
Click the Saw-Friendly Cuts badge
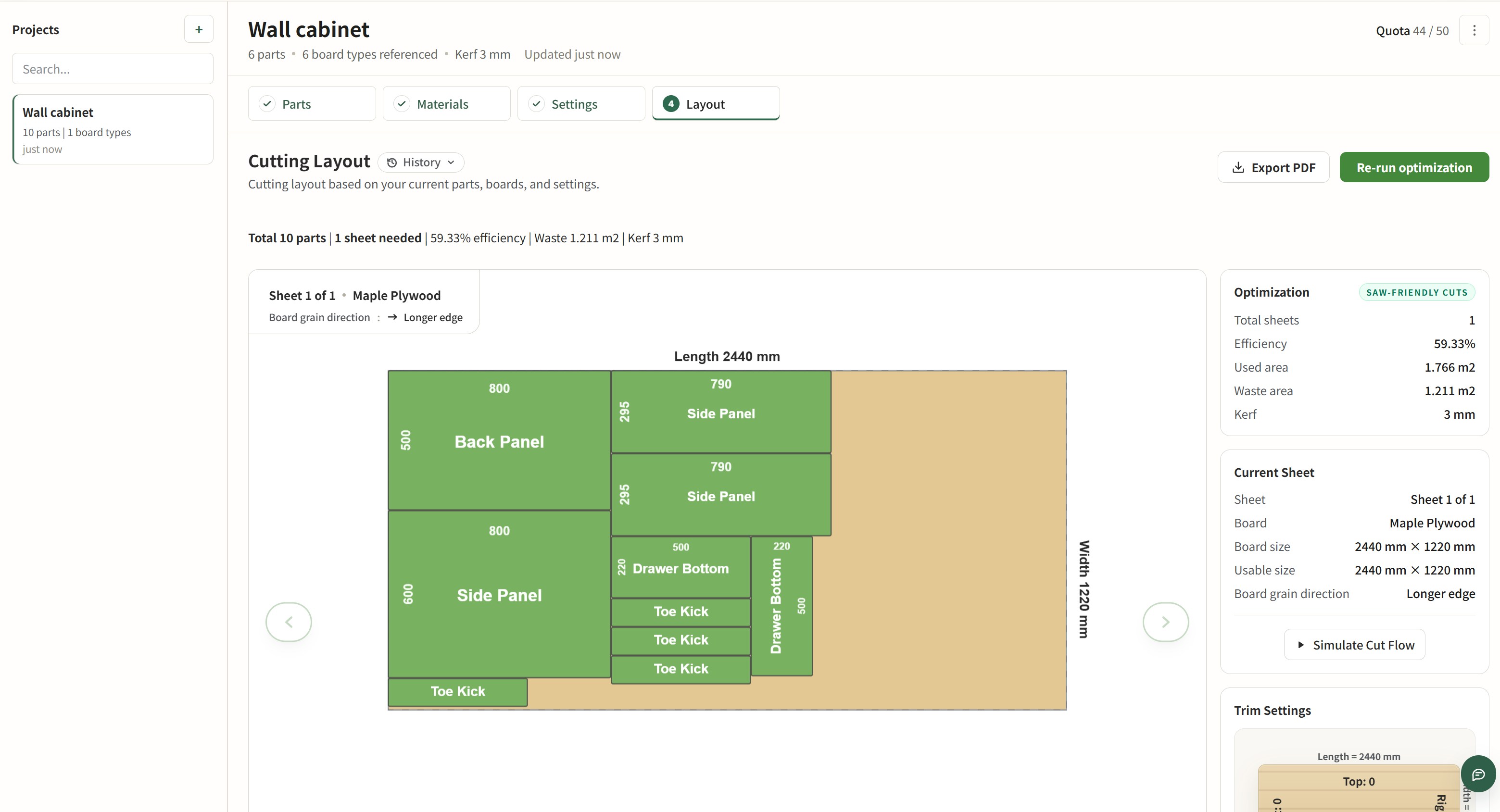click(x=1416, y=292)
